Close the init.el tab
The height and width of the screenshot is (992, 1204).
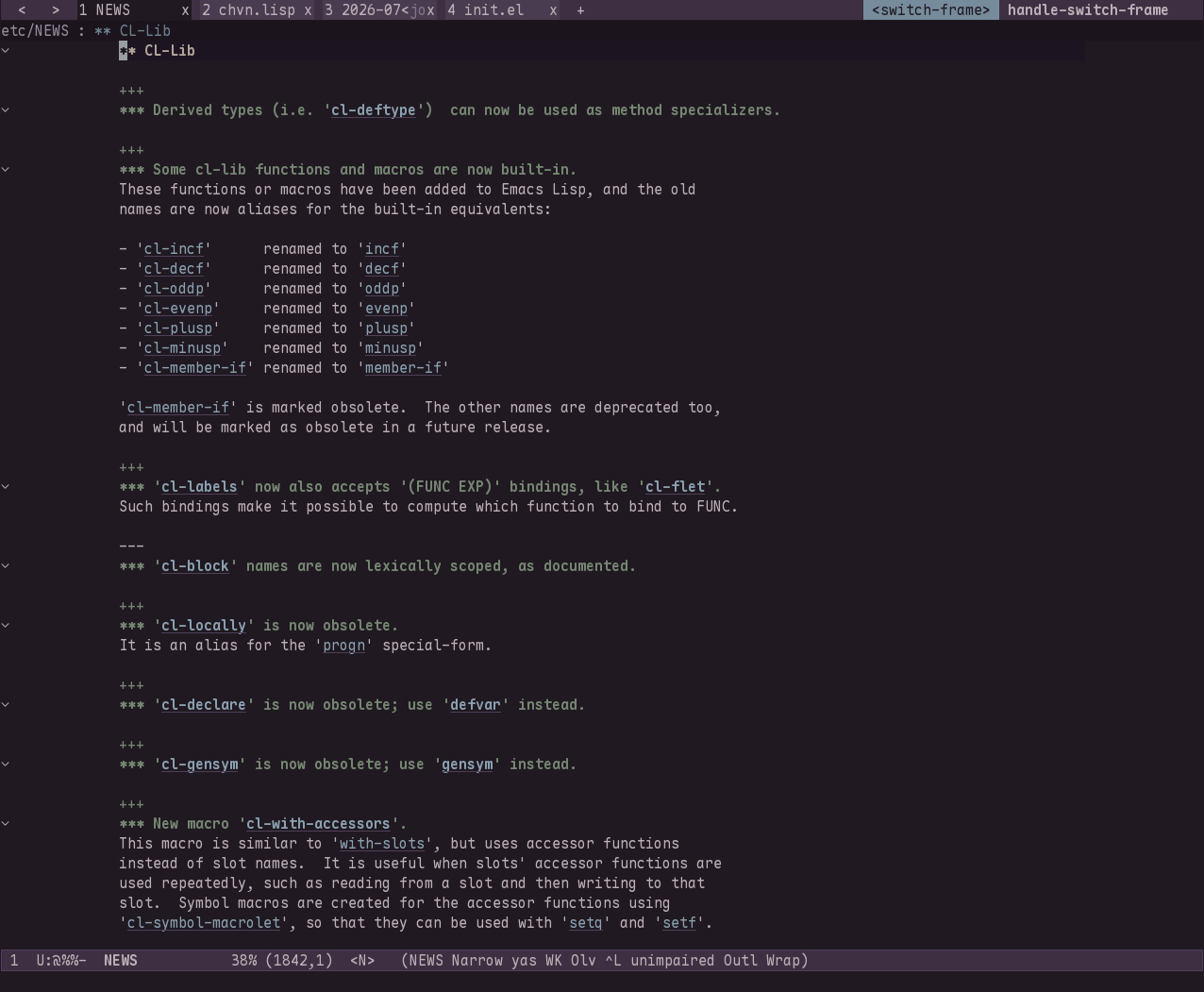pos(553,10)
